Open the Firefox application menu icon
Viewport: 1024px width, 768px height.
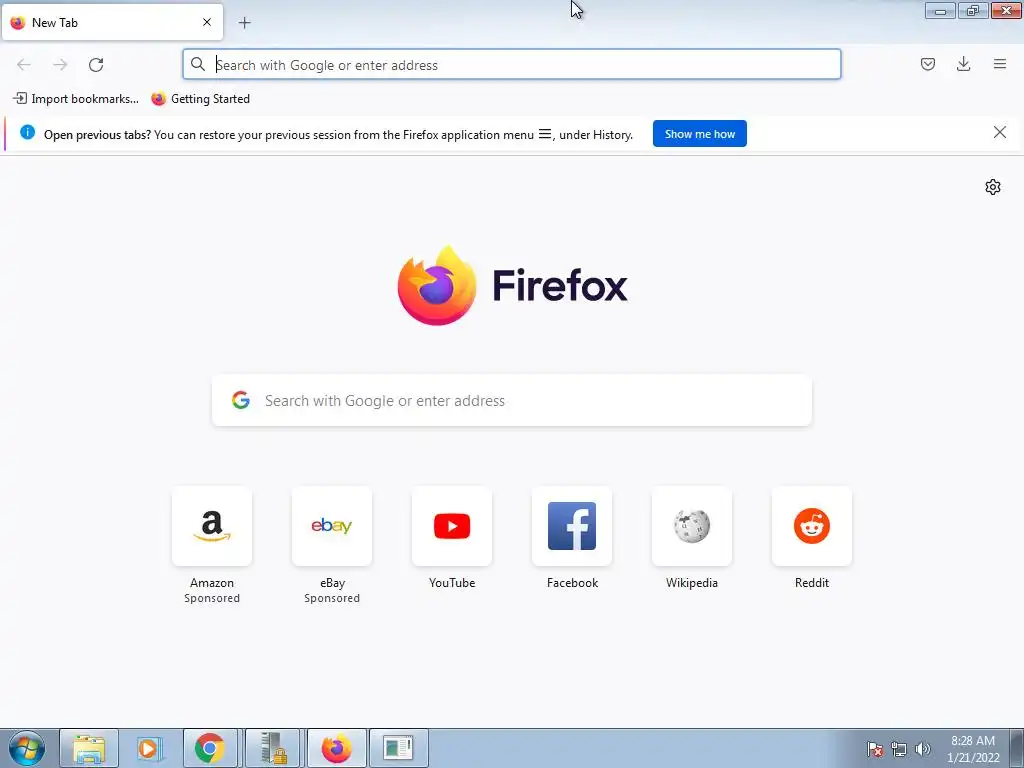click(x=999, y=64)
